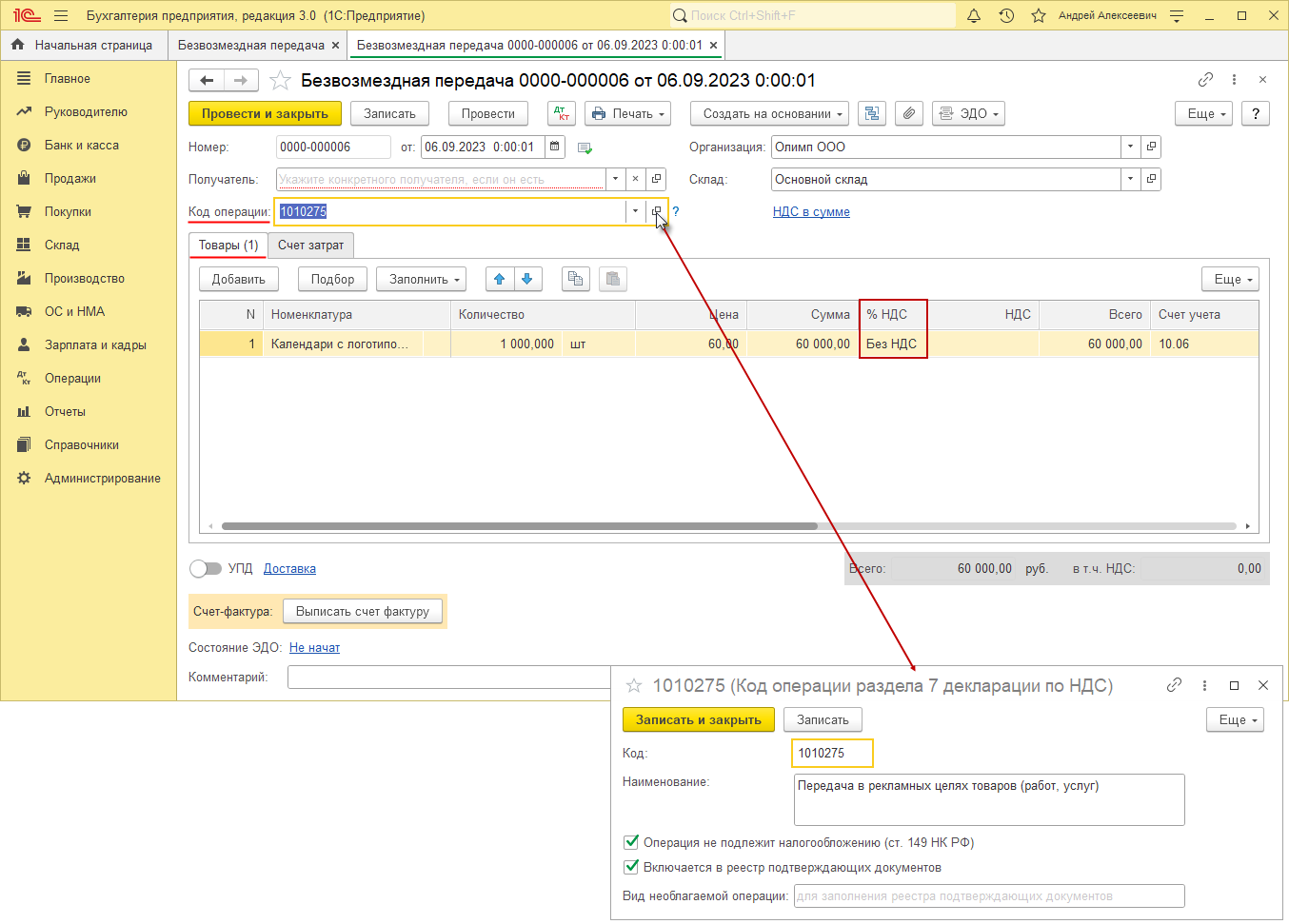1289x924 pixels.
Task: Get link icon in operation code window
Action: click(1174, 685)
